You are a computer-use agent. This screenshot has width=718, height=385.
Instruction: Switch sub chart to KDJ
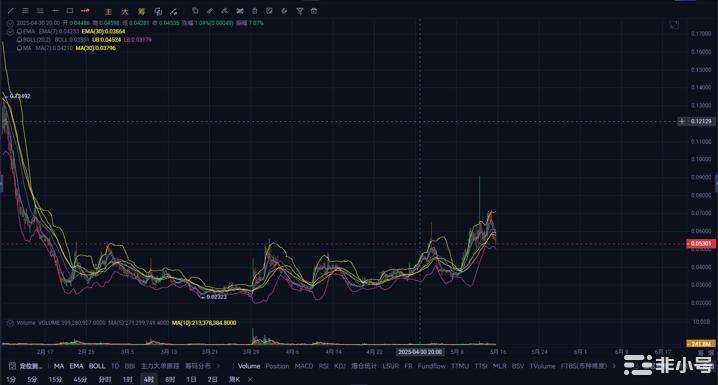[340, 366]
